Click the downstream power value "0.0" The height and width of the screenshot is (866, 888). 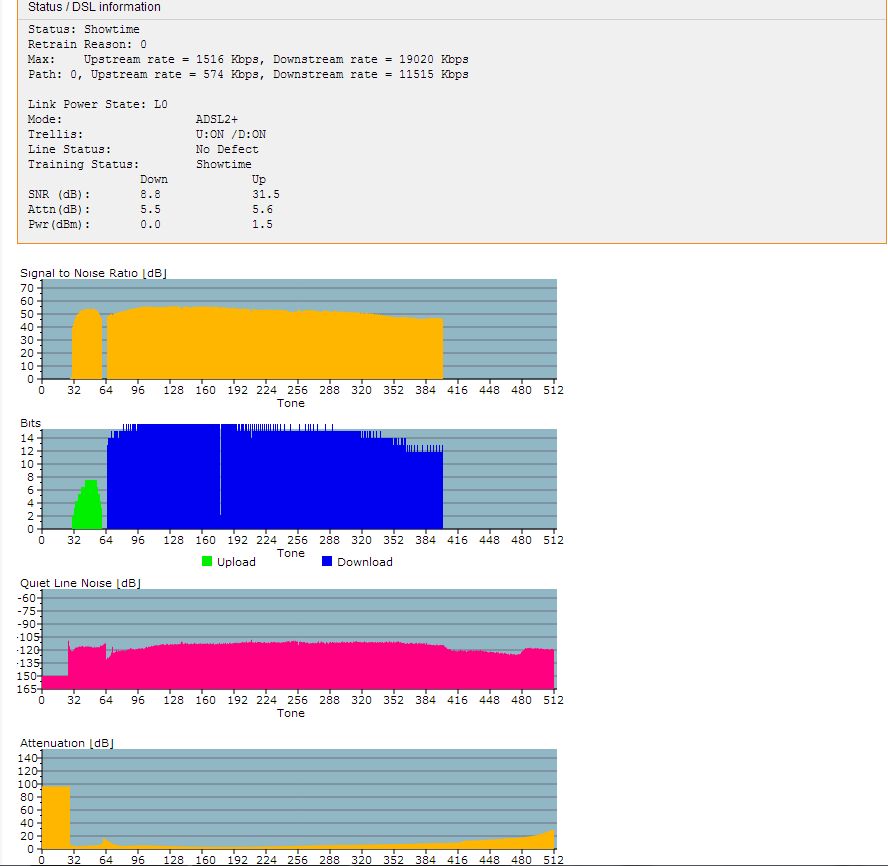click(x=150, y=224)
